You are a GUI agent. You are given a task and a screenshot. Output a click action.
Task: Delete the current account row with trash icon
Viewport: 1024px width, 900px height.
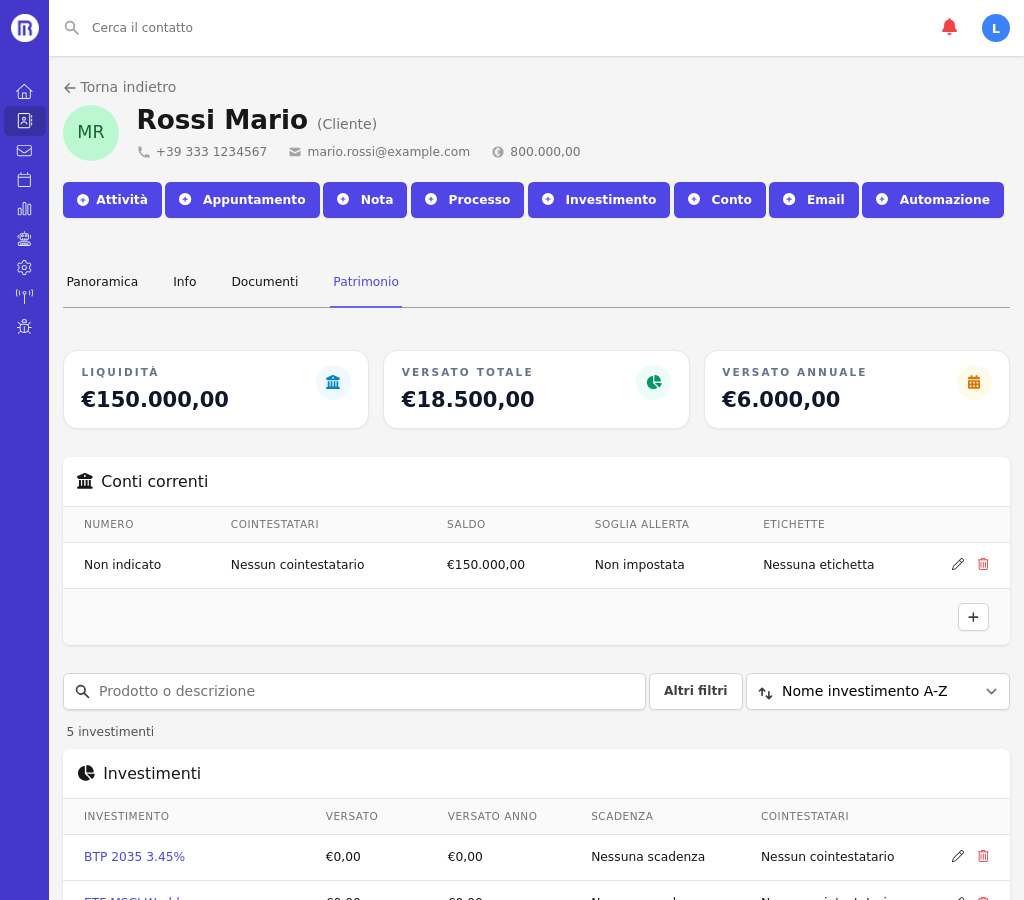983,564
